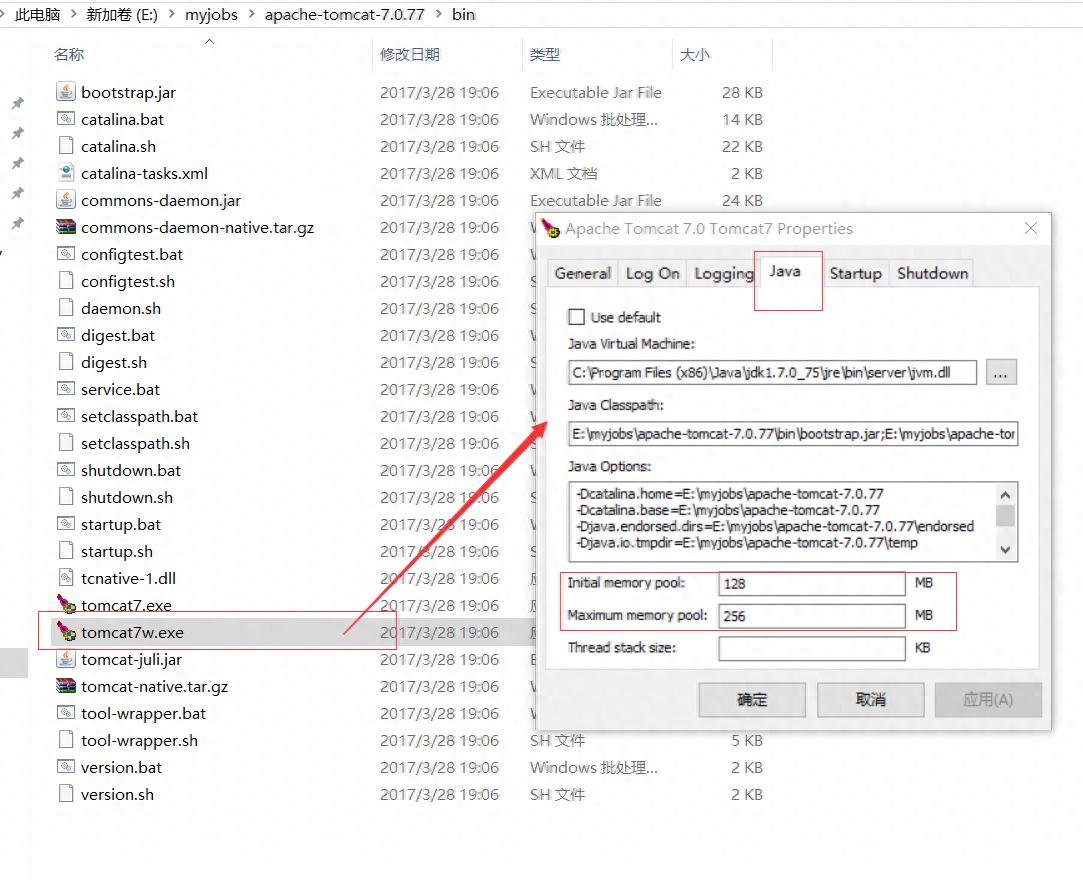
Task: Click the daemon.sh file icon
Action: 66,307
